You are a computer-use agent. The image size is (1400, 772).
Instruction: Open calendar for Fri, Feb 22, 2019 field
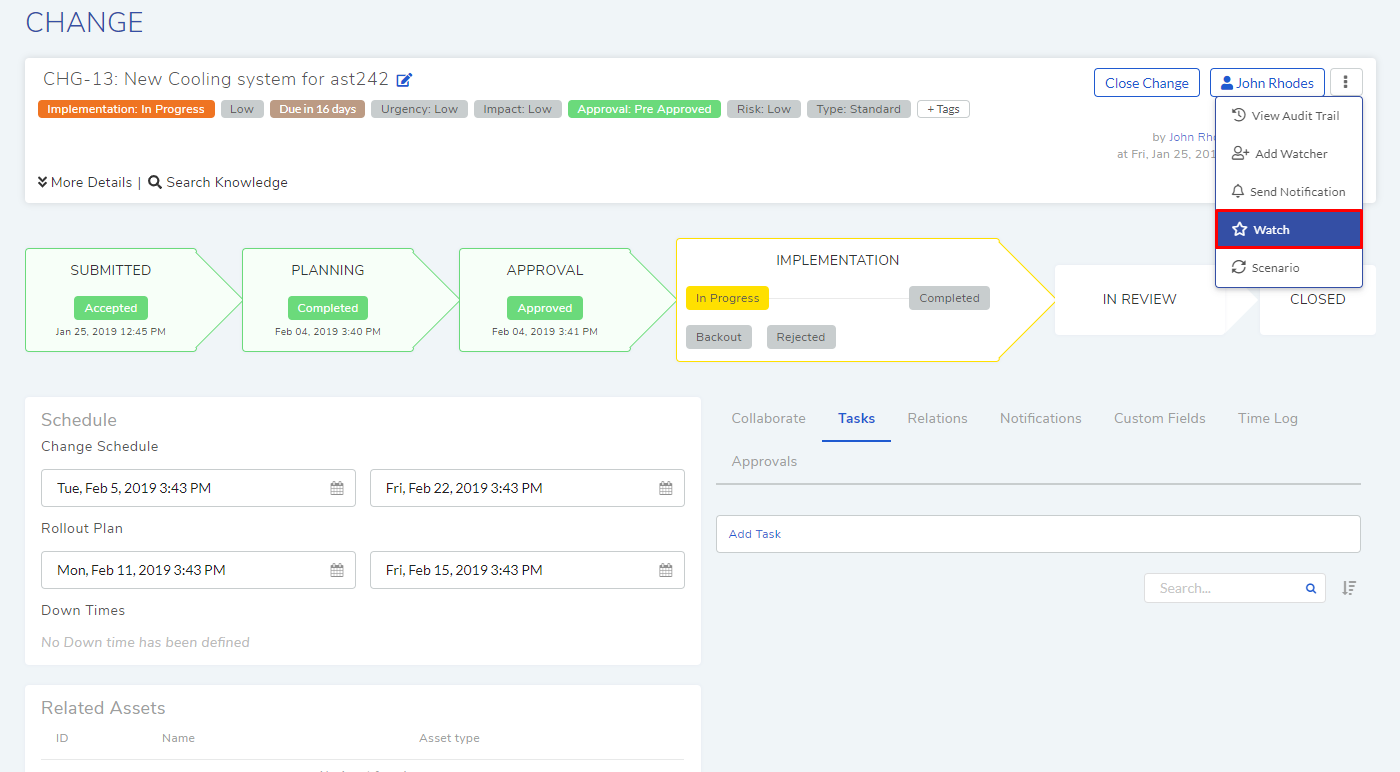(666, 488)
